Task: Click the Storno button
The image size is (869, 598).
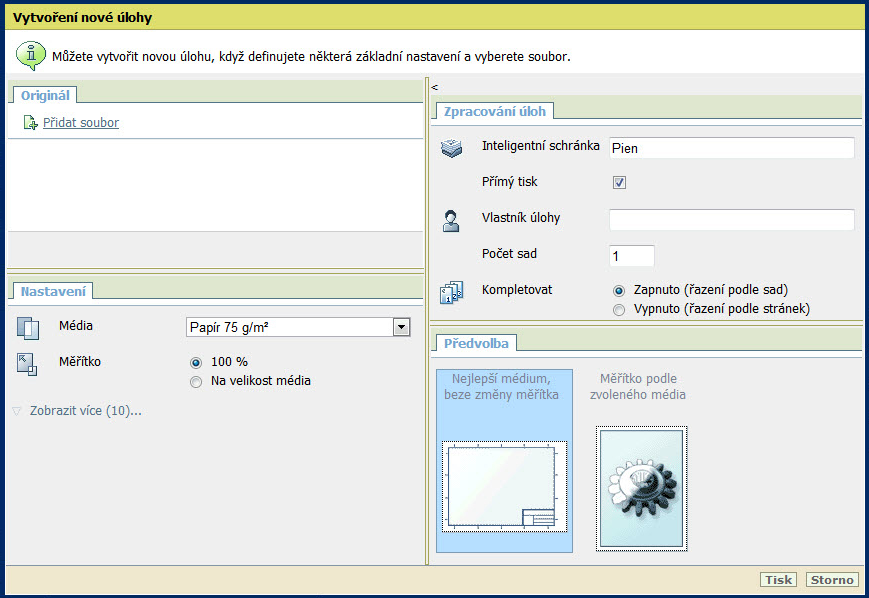Action: 832,580
